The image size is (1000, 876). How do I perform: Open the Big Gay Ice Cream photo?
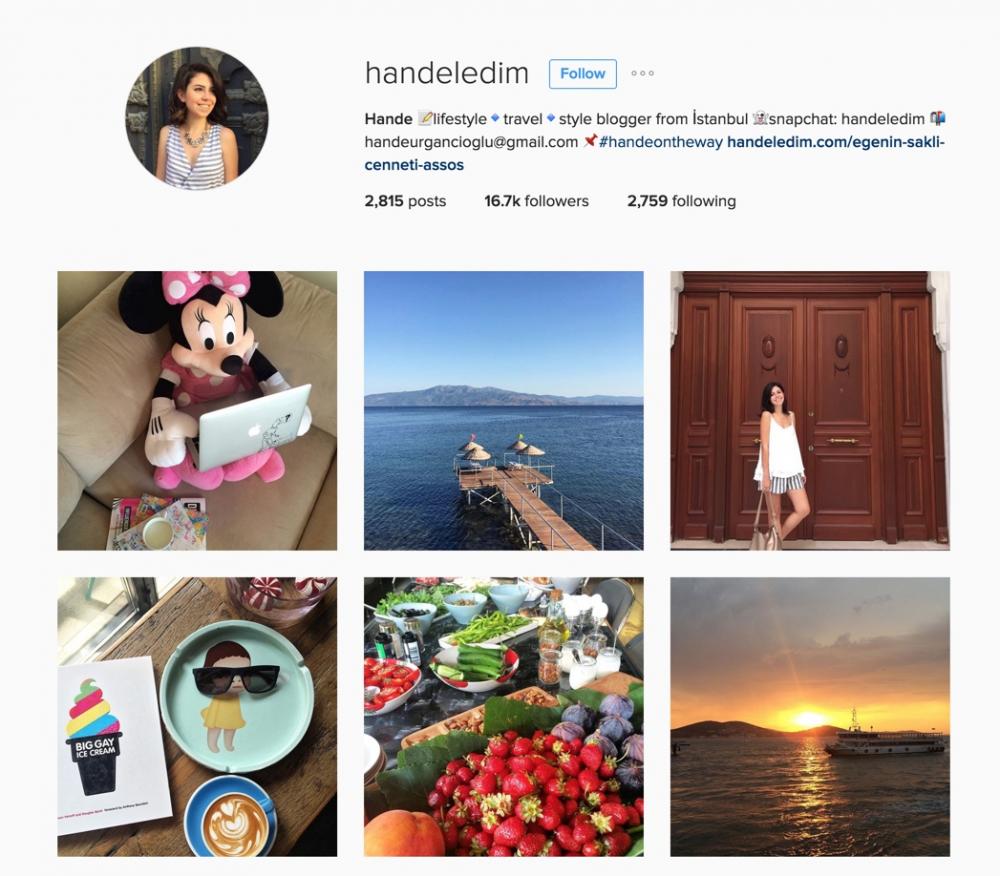click(x=197, y=717)
